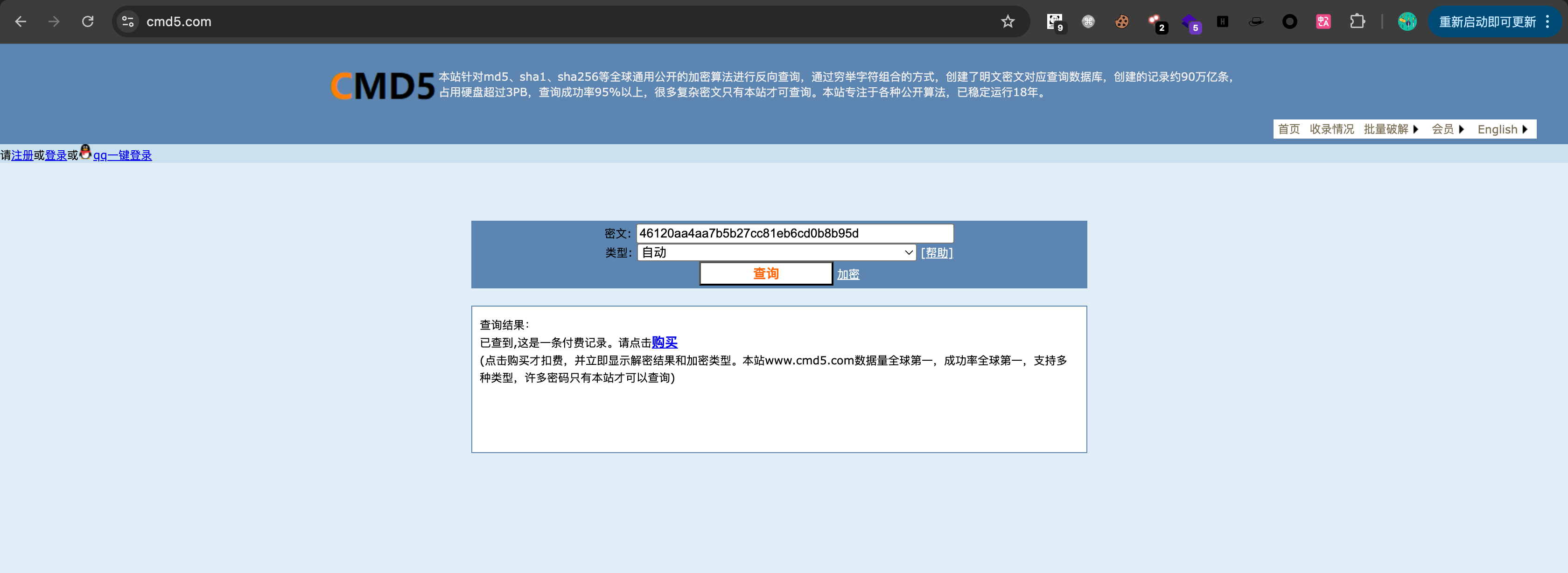Click the hat extension icon
This screenshot has height=573, width=1568.
tap(1255, 22)
